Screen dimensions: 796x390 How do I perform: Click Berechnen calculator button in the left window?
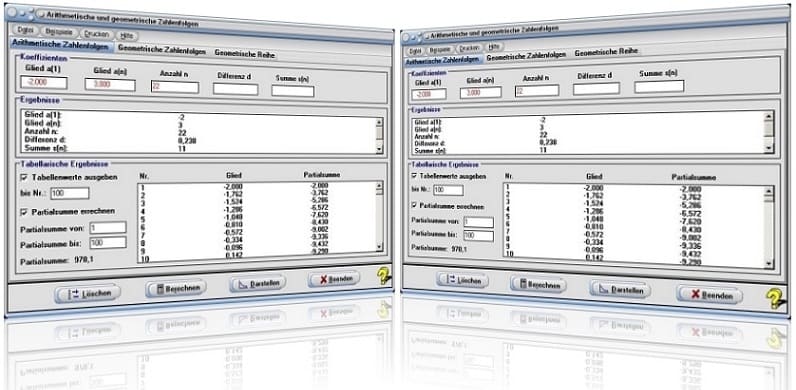[176, 288]
